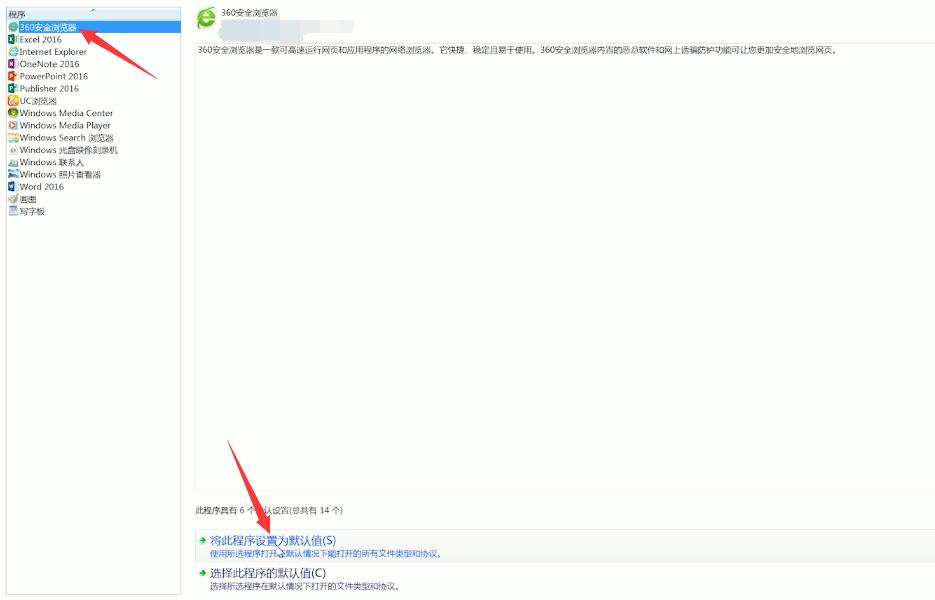Select 画图 in the program list
This screenshot has height=600, width=935.
28,199
